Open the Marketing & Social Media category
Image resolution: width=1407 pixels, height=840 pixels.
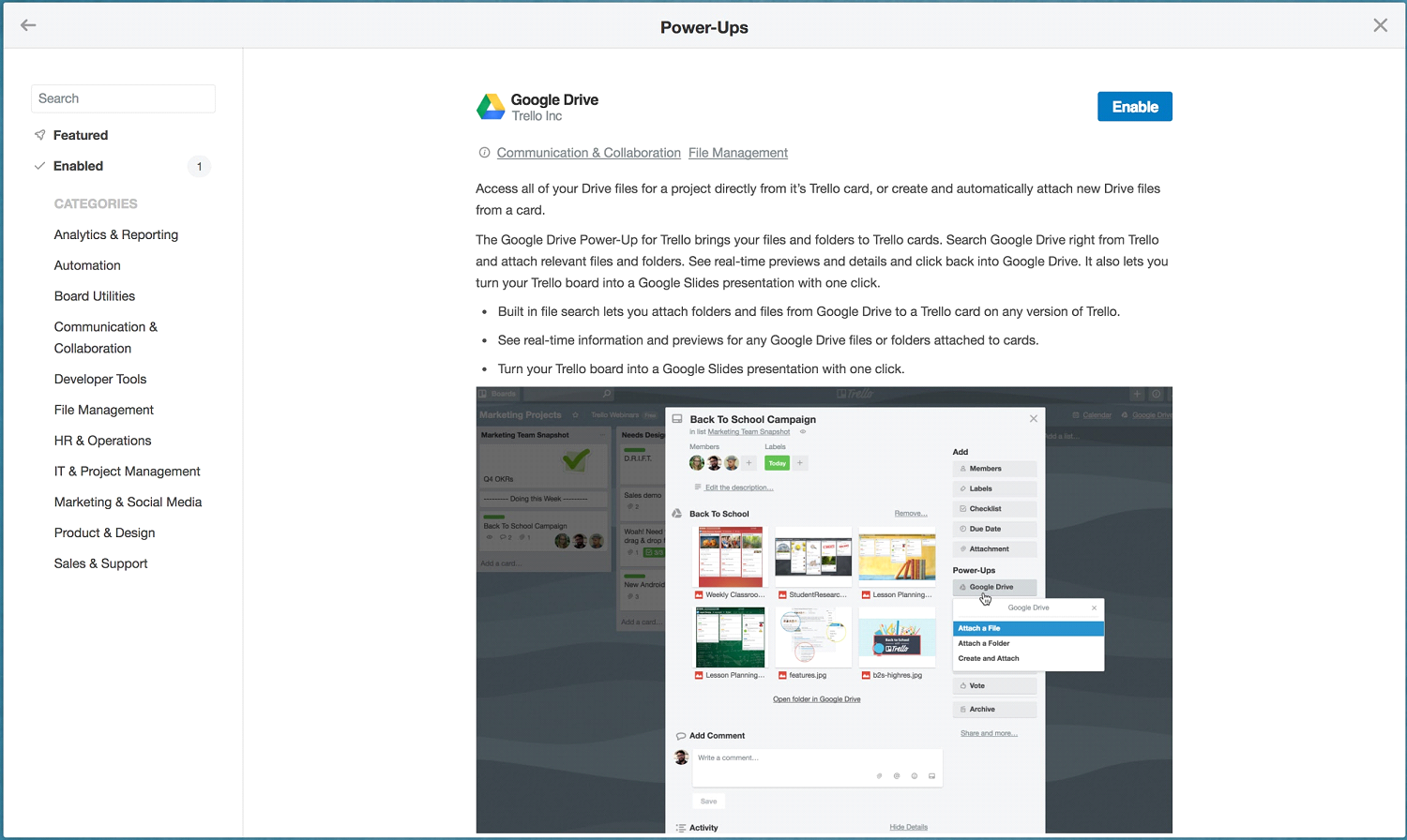coord(128,502)
